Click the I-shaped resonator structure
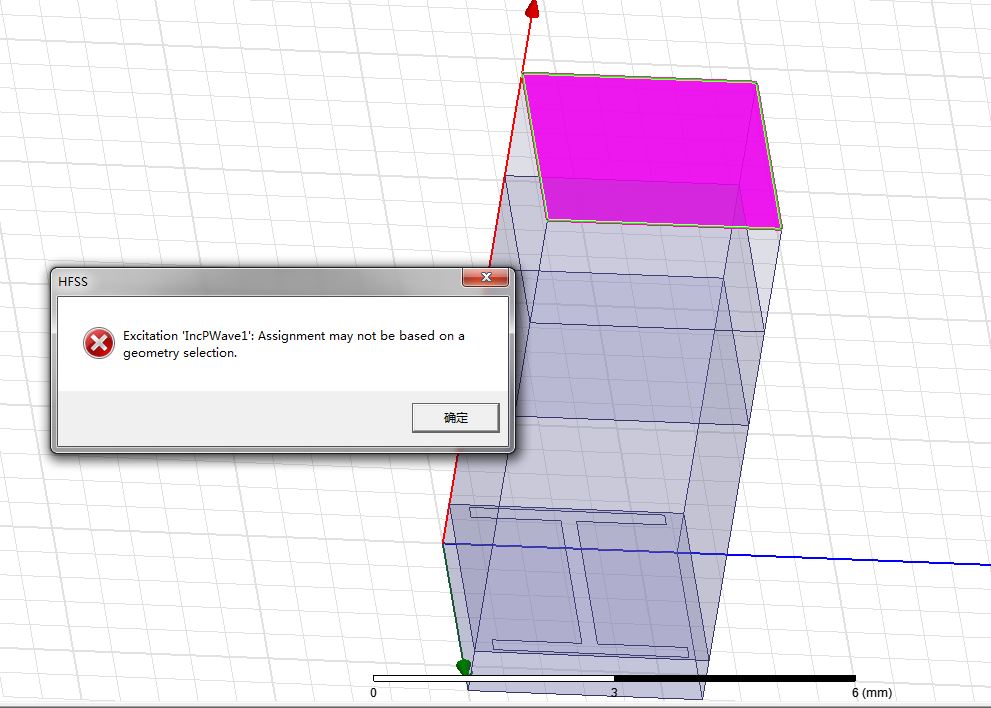Image resolution: width=991 pixels, height=708 pixels. click(579, 582)
